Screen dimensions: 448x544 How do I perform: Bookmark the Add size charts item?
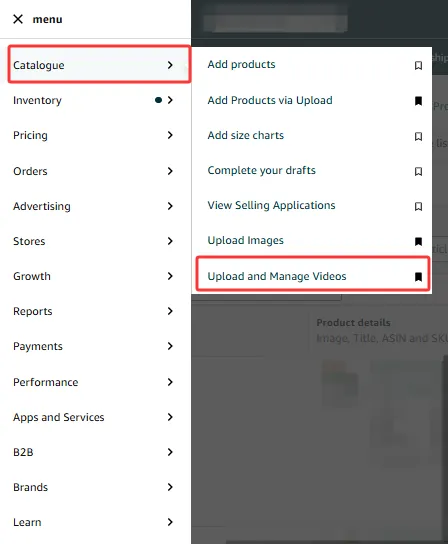(419, 136)
